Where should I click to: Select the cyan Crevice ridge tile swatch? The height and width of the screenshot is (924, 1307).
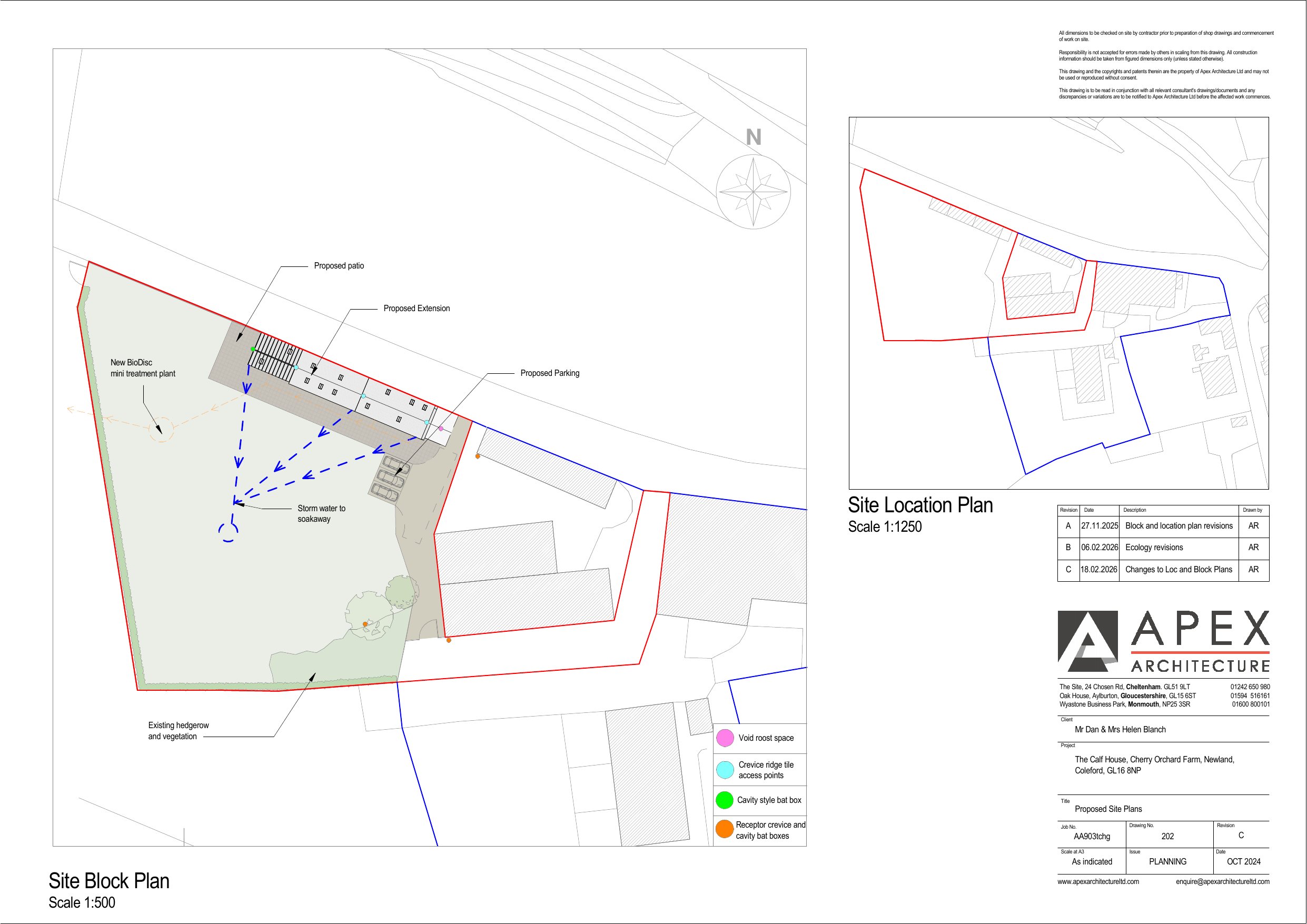click(725, 770)
